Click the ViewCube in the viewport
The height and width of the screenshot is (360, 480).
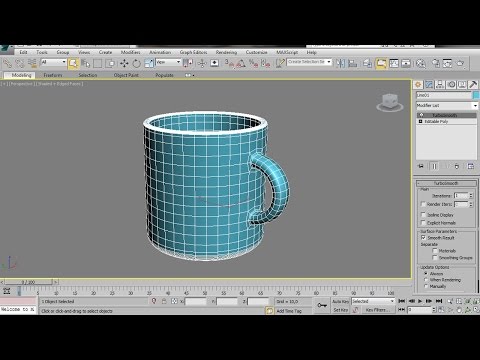click(x=390, y=102)
